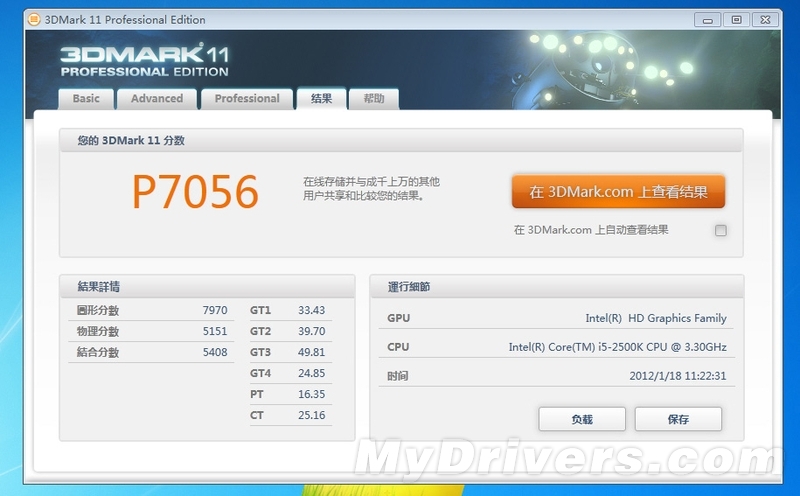Switch to the Basic tab
Image resolution: width=800 pixels, height=496 pixels.
86,98
